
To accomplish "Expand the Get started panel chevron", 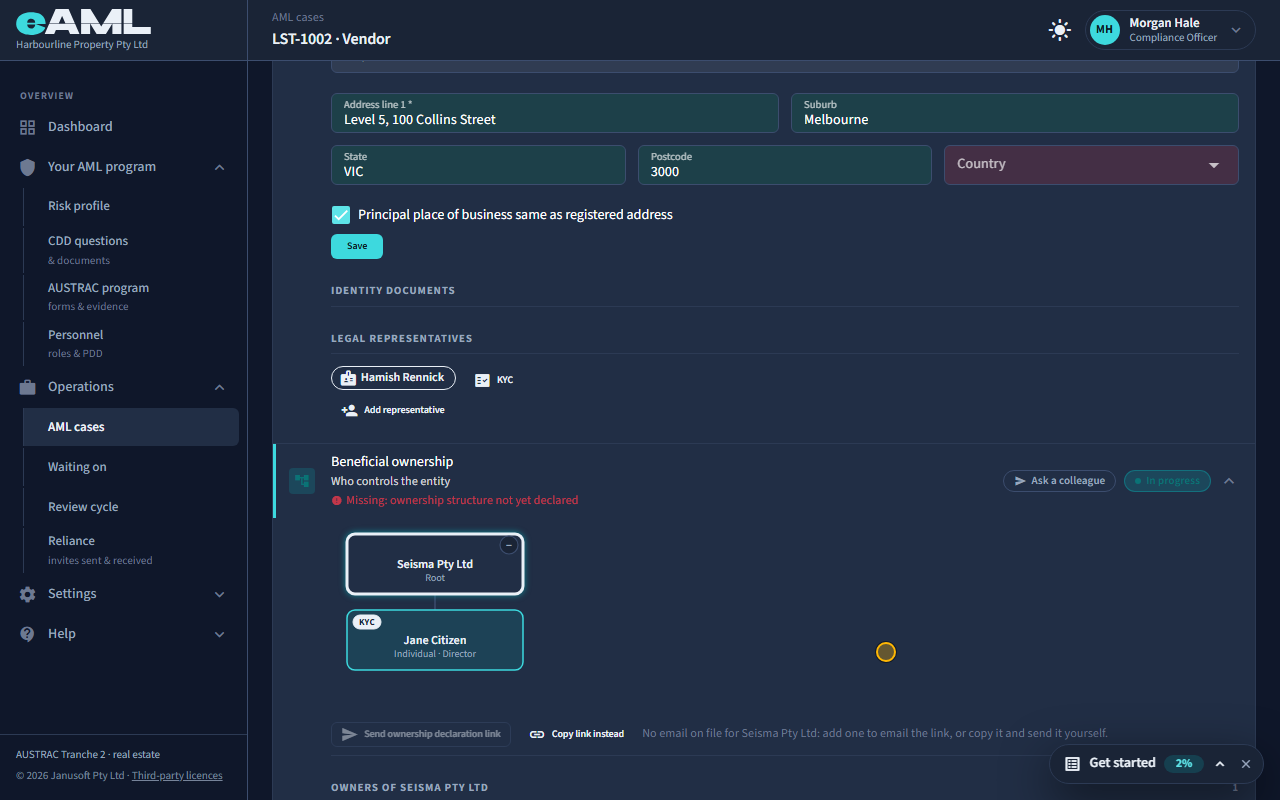I will tap(1220, 764).
